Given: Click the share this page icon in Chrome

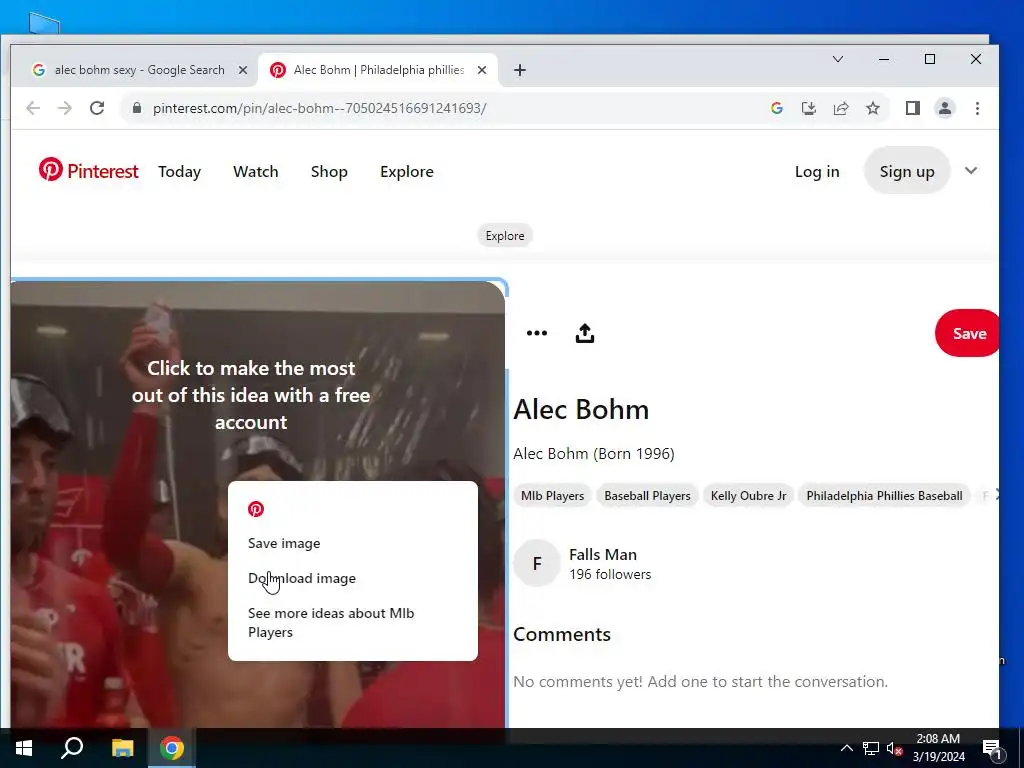Looking at the screenshot, I should (x=841, y=108).
